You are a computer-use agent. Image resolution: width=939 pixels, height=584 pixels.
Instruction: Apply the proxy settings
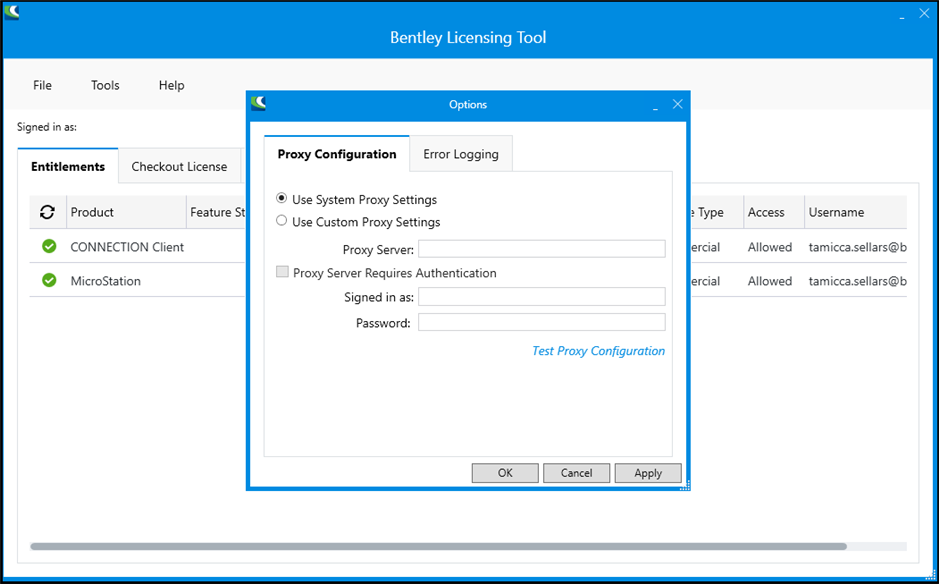pyautogui.click(x=648, y=473)
